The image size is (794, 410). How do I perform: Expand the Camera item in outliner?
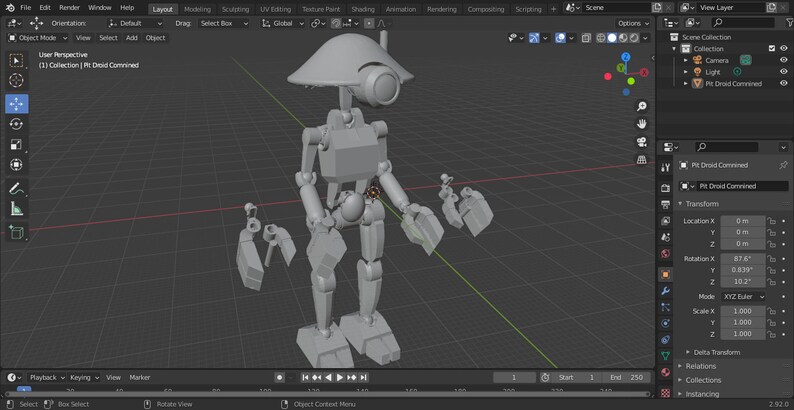point(686,60)
